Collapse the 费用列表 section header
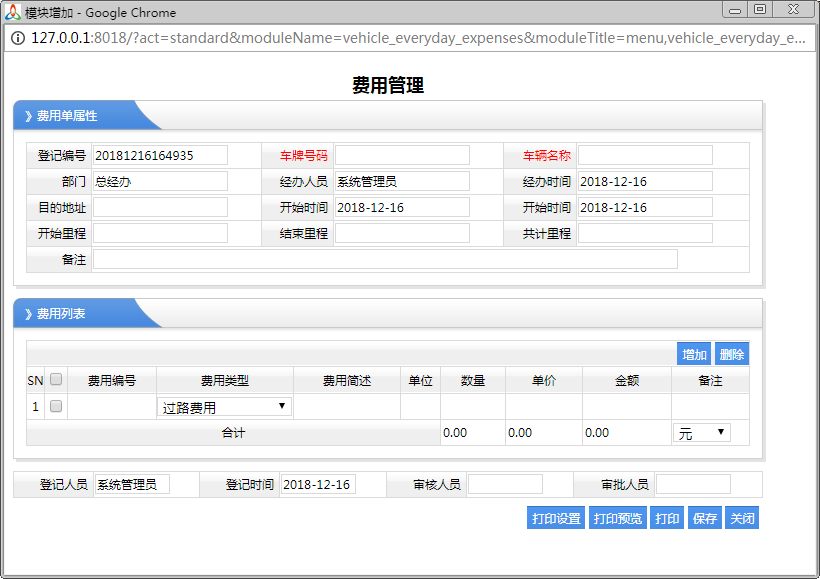The width and height of the screenshot is (820, 579). point(61,314)
